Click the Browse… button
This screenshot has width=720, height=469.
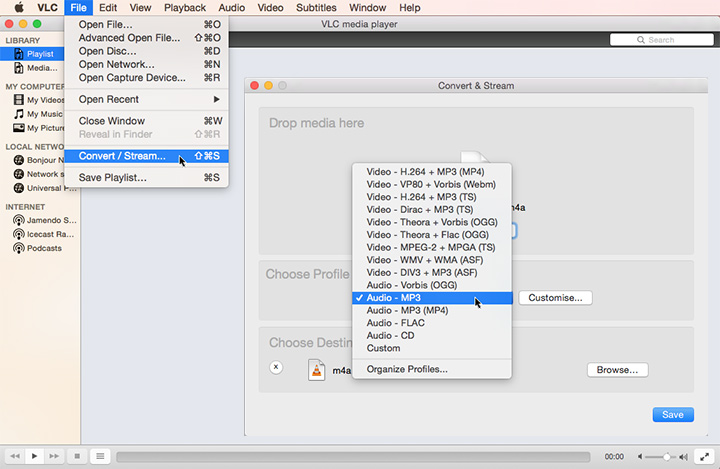click(617, 370)
